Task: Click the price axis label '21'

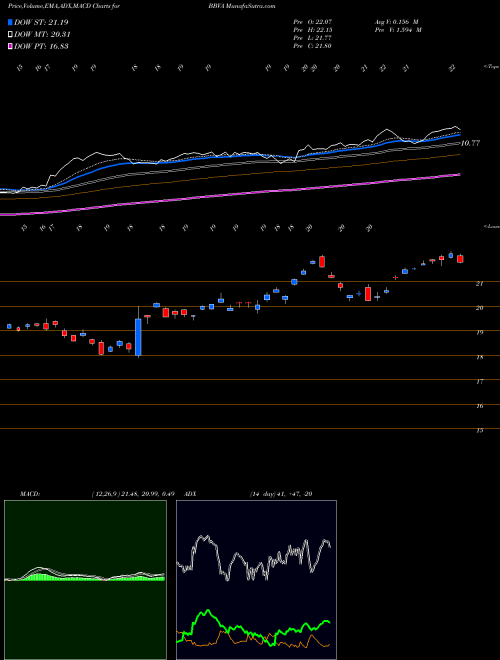Action: tap(479, 284)
